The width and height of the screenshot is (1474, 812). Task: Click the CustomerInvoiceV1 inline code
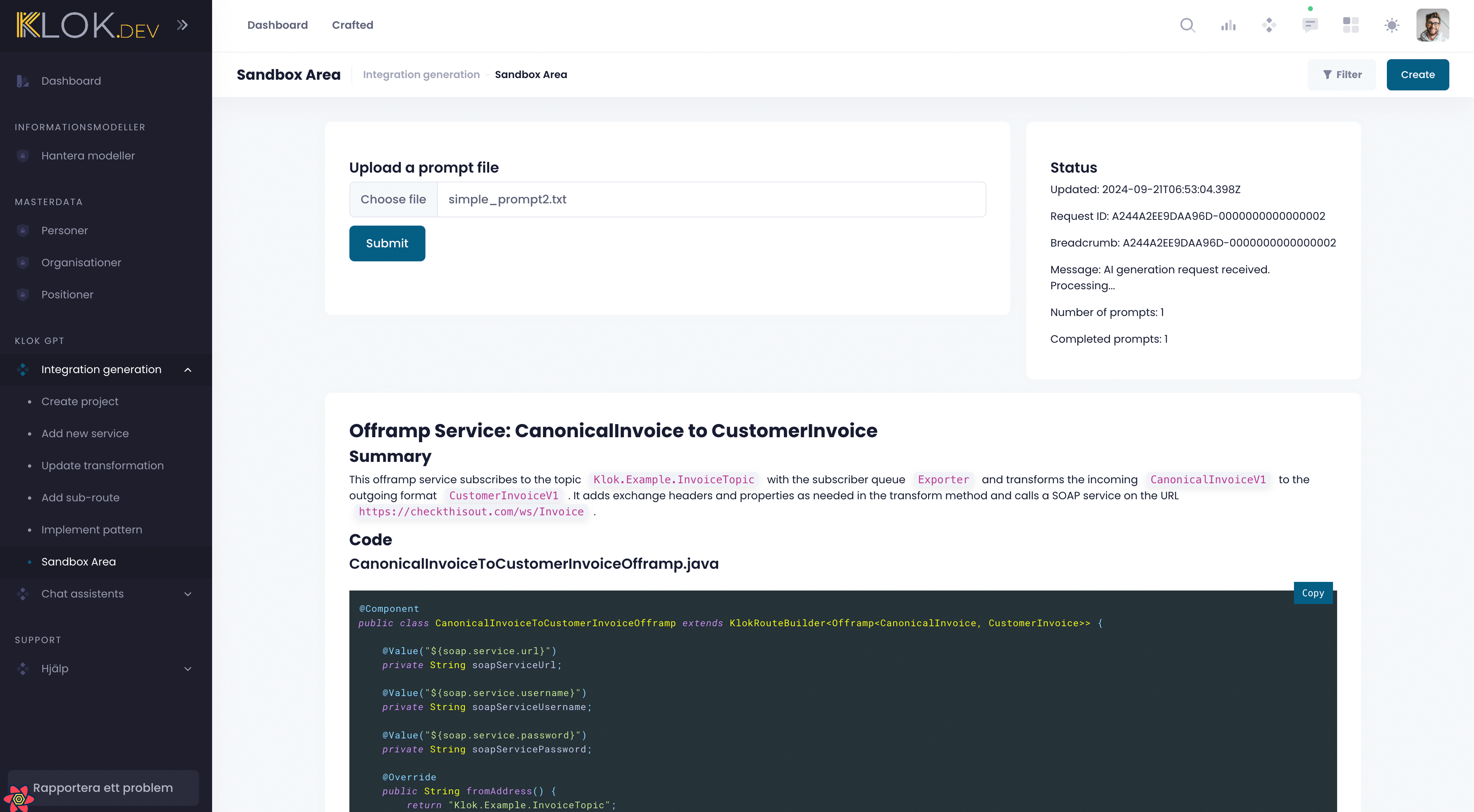(504, 496)
